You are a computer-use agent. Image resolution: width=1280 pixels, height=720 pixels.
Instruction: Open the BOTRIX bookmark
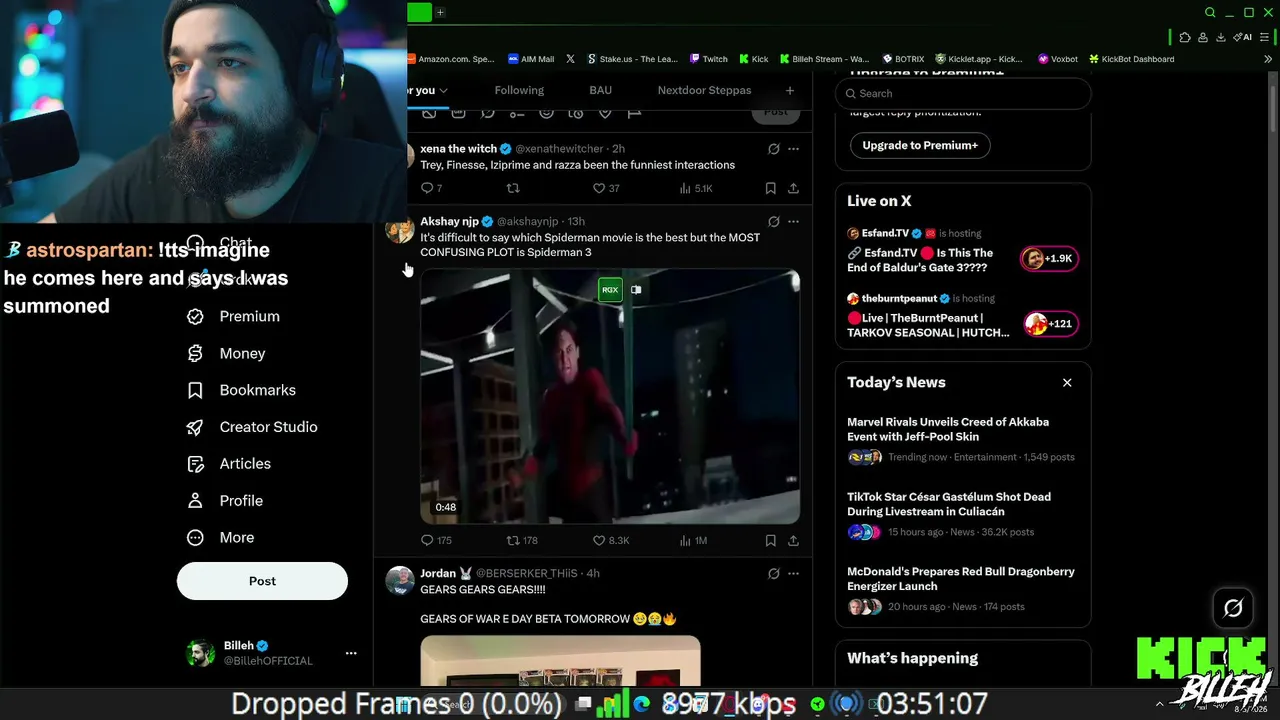click(x=902, y=59)
